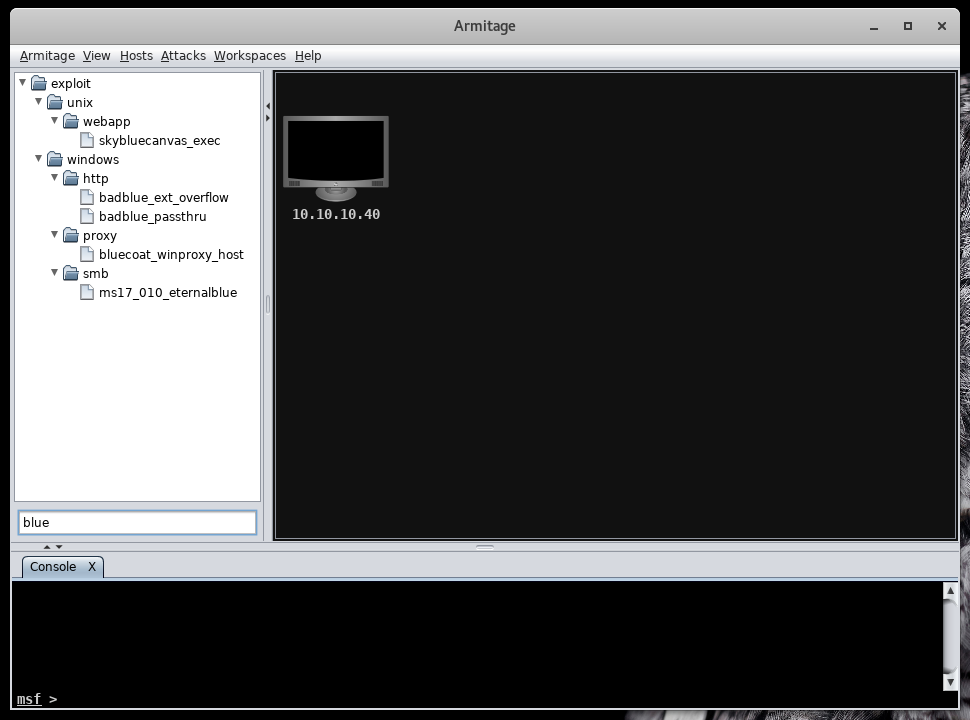Click the proxy folder icon
This screenshot has width=970, height=720.
click(71, 235)
